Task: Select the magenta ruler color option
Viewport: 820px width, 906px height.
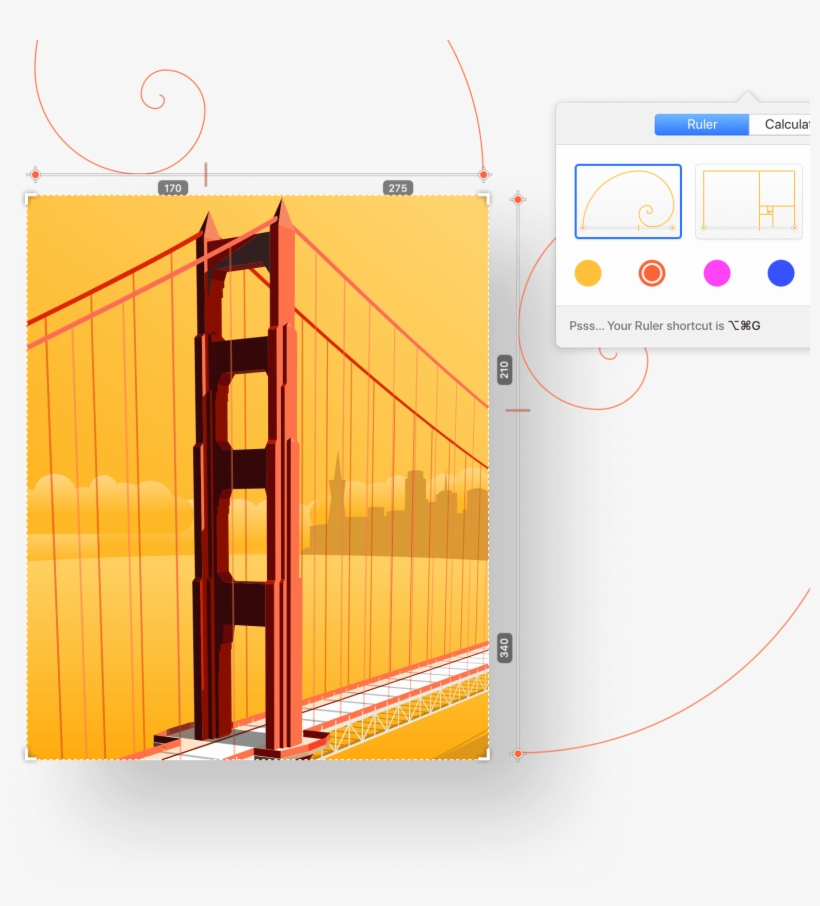Action: (x=716, y=273)
